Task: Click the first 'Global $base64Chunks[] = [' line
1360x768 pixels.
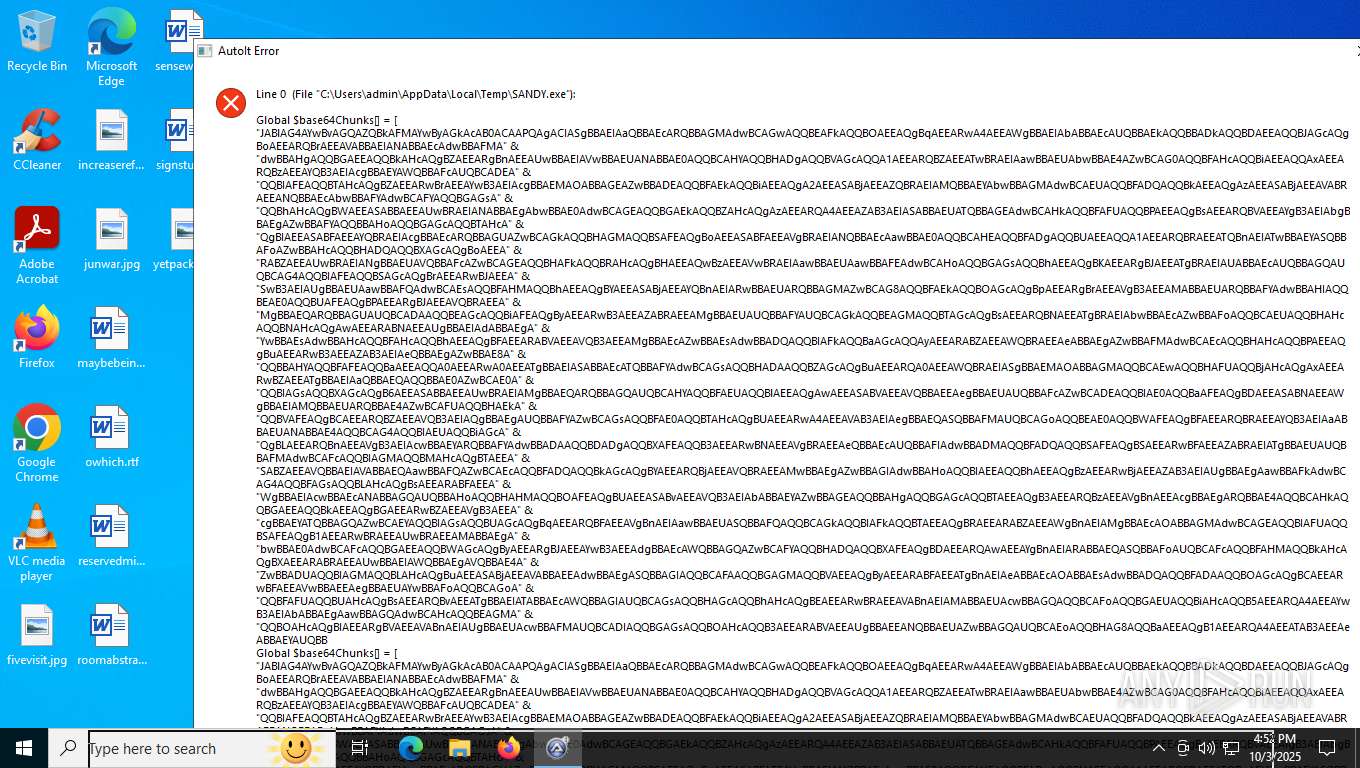Action: 327,119
